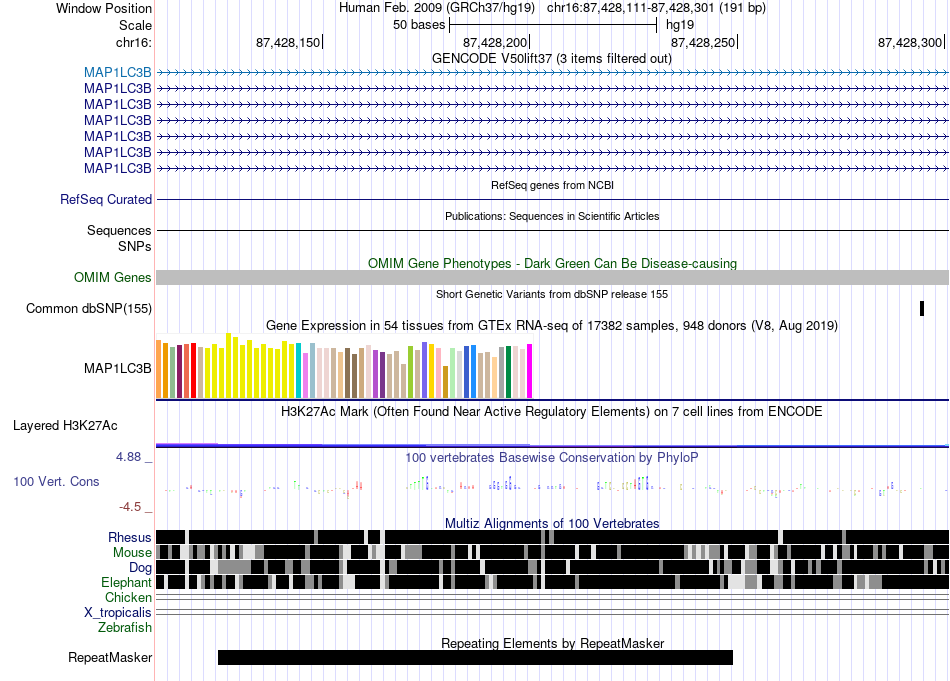This screenshot has width=950, height=681.
Task: Click the 87,428,200 ruler position
Action: [x=495, y=42]
